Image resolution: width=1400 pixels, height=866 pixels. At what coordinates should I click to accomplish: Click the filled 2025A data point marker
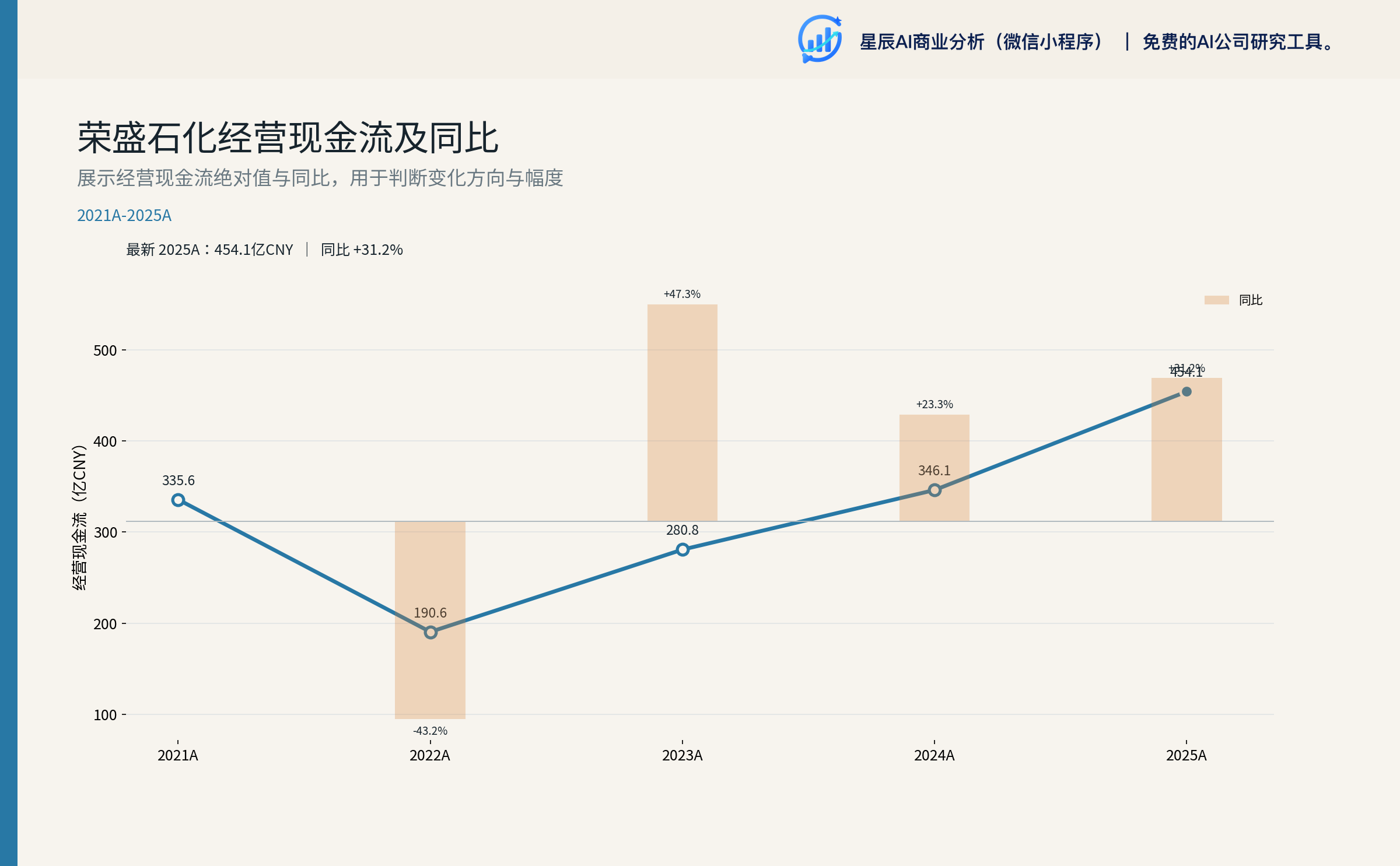(1186, 392)
